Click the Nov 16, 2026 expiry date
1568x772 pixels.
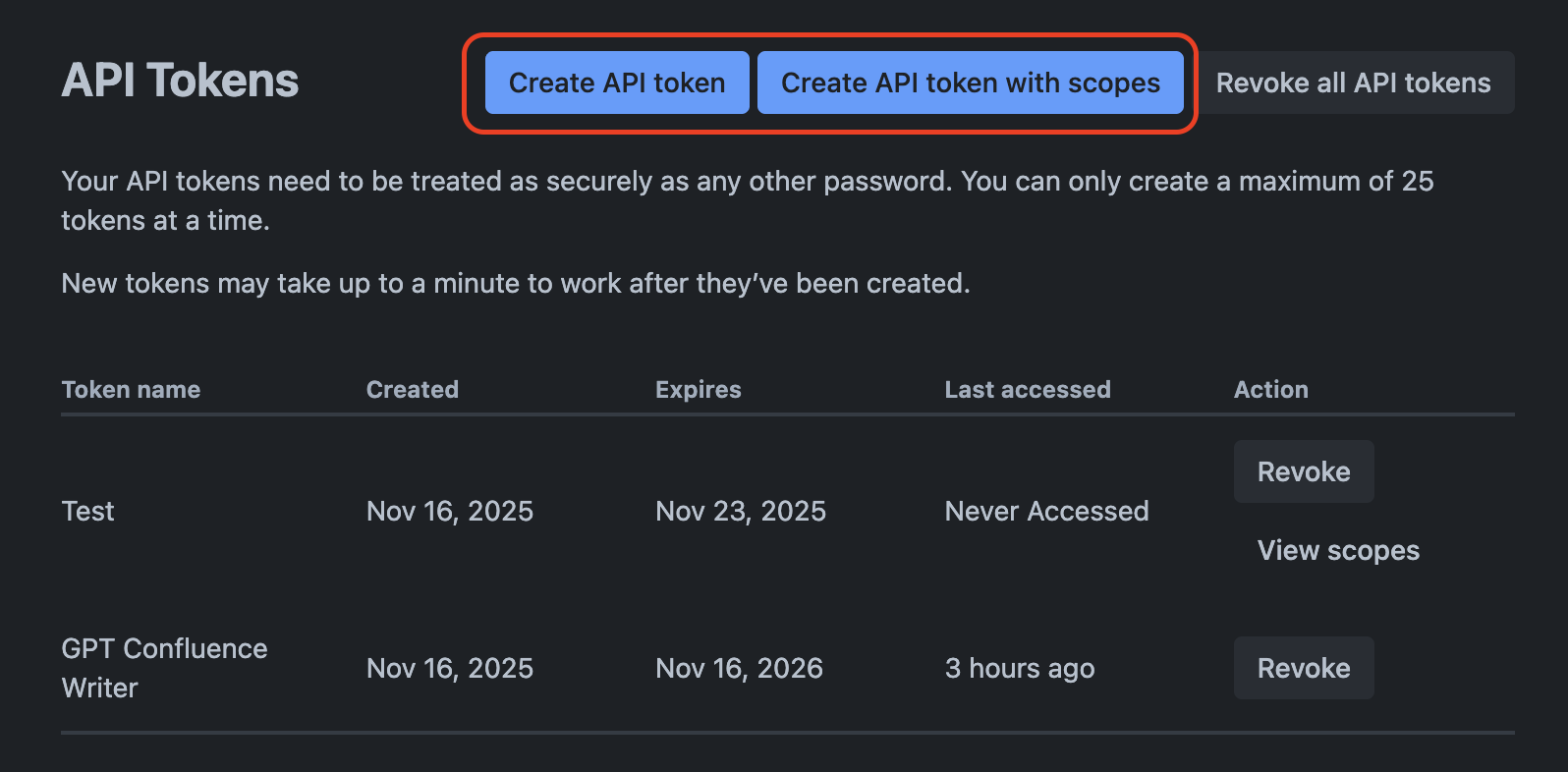739,668
